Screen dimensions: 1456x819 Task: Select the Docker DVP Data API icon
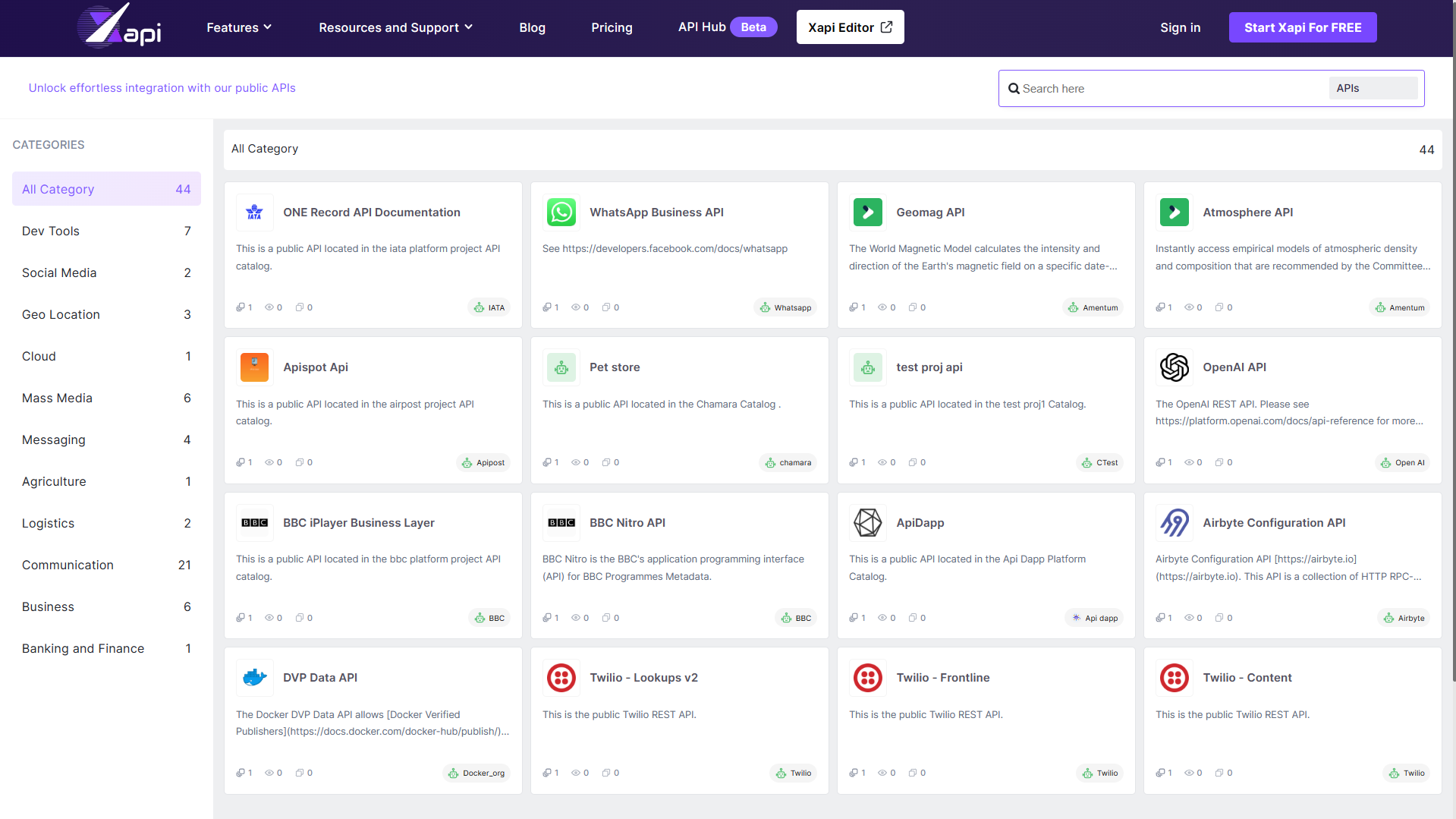click(254, 678)
